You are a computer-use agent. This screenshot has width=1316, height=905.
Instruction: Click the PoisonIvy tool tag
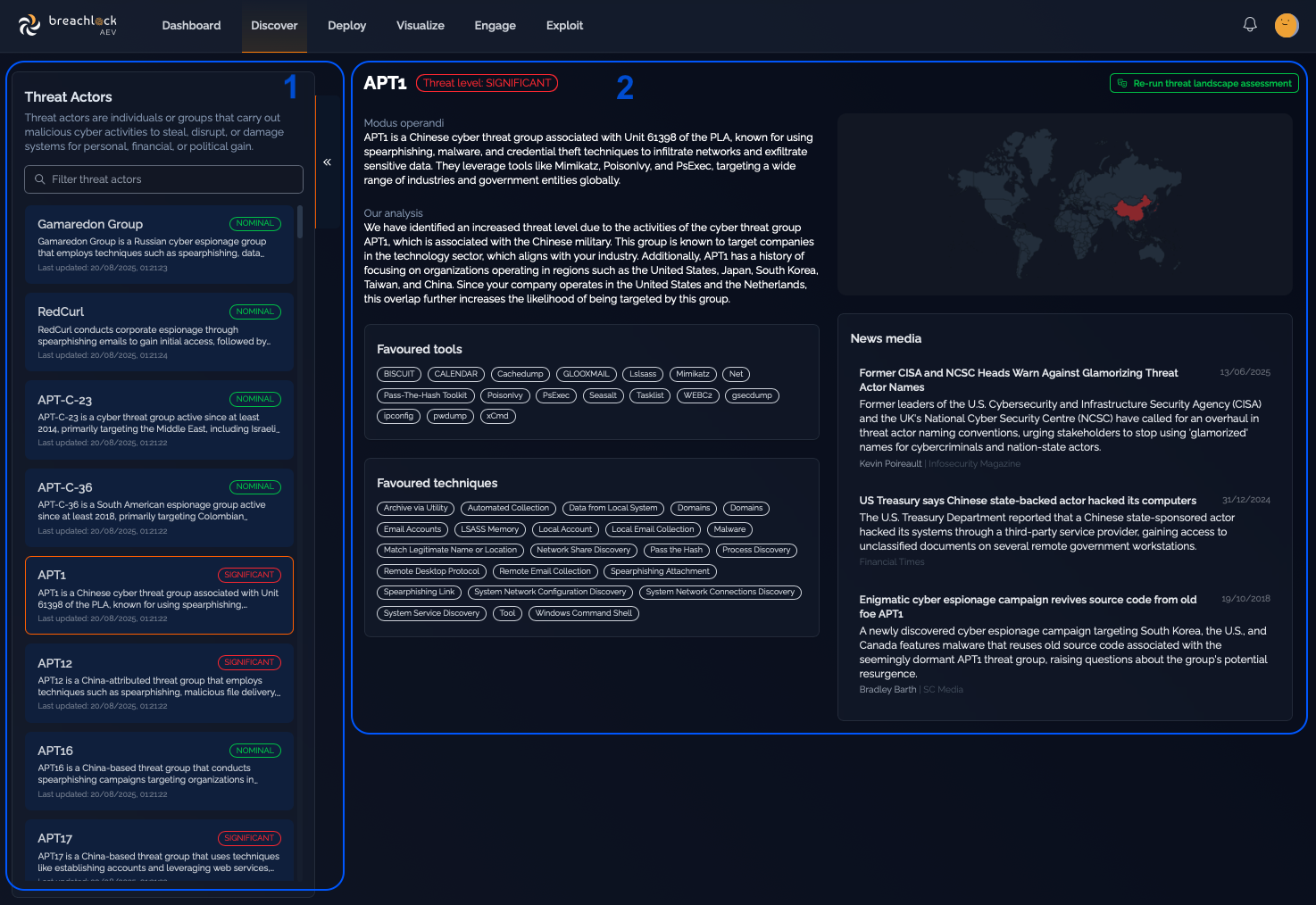505,395
